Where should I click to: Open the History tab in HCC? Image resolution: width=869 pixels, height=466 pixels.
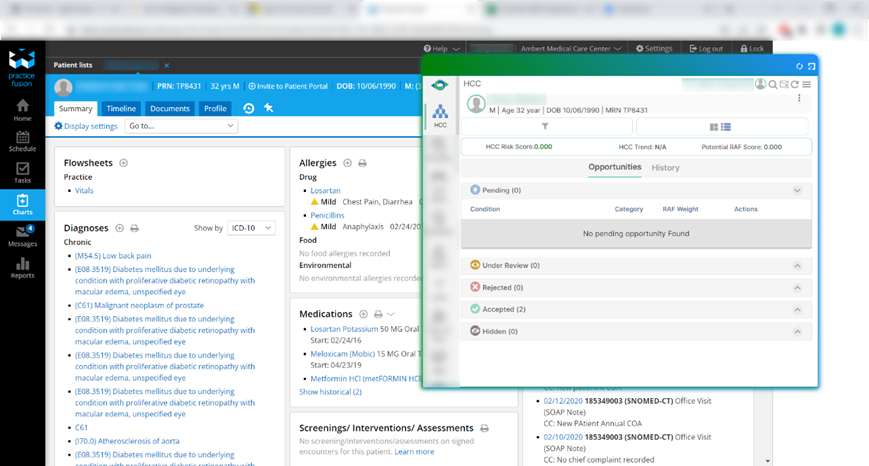click(665, 168)
